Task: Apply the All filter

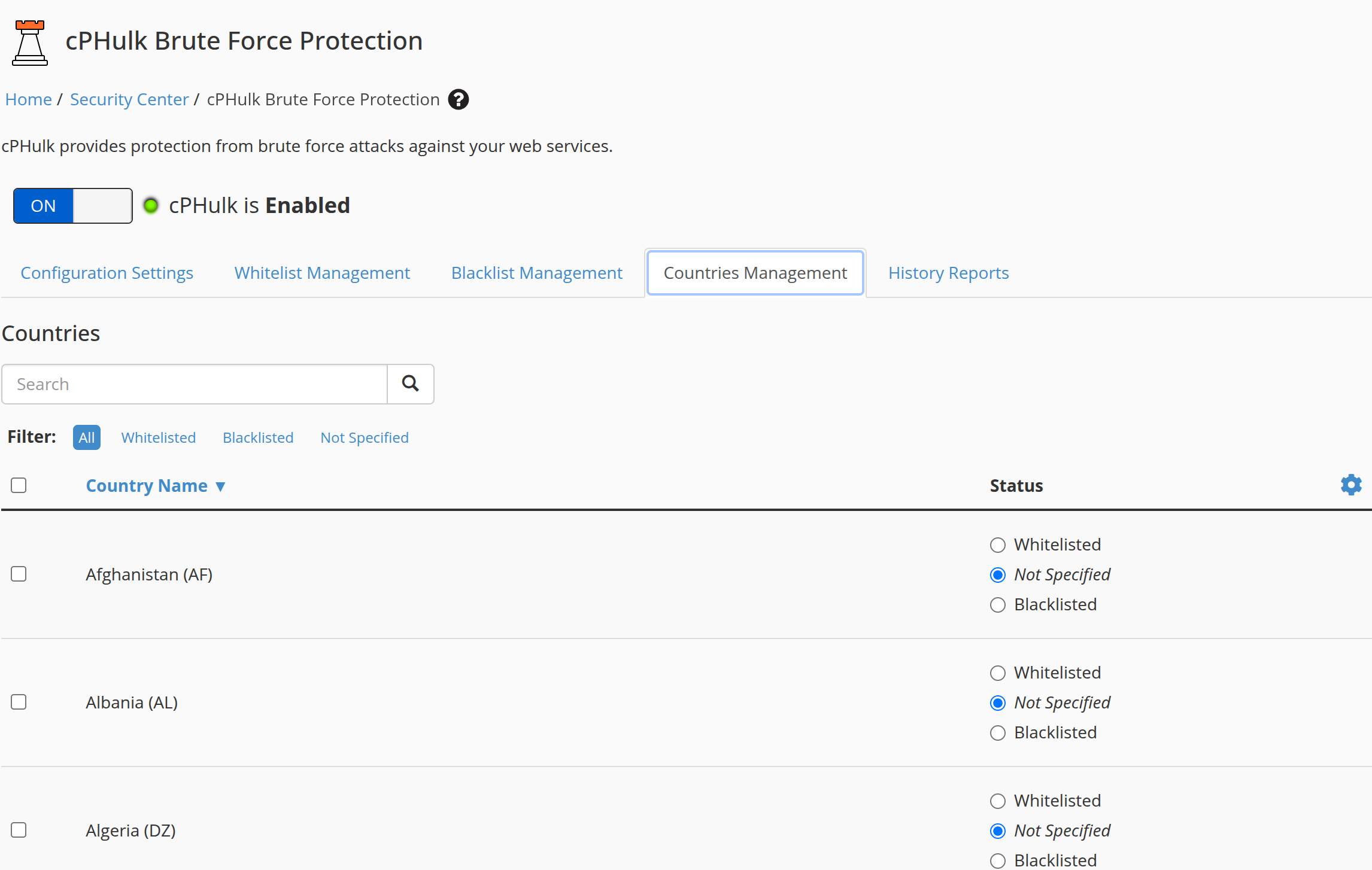Action: pos(87,437)
